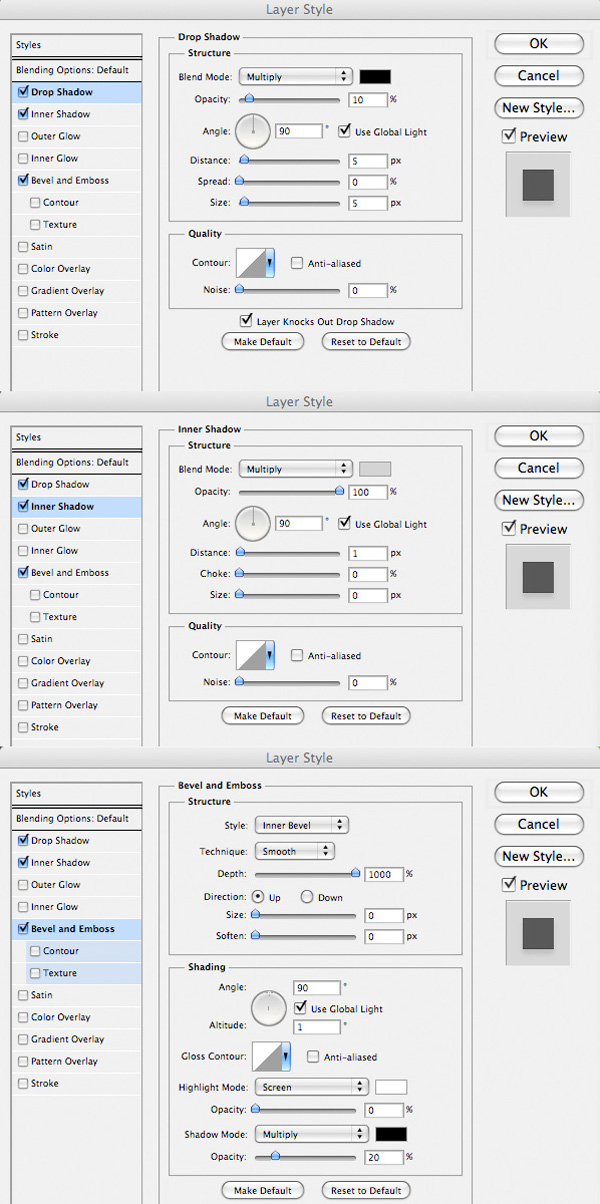
Task: Toggle Layer Knocks Out Drop Shadow checkbox
Action: click(x=246, y=321)
